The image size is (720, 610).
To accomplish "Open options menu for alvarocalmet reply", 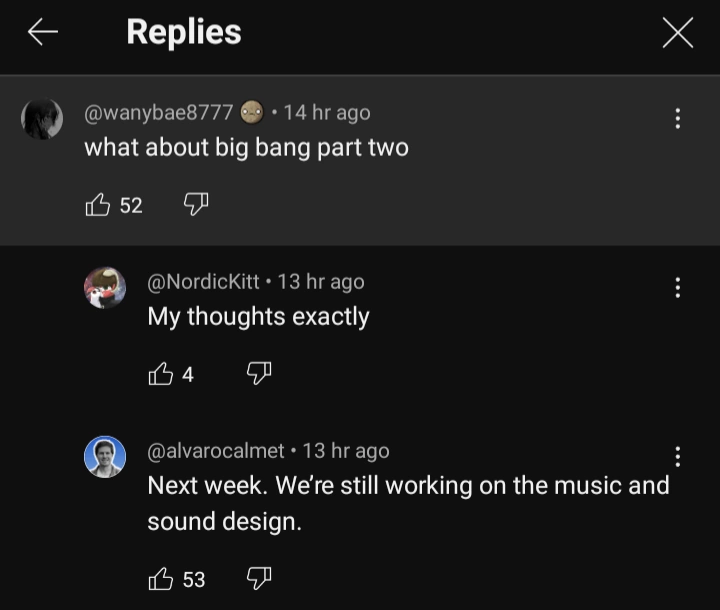I will (678, 457).
